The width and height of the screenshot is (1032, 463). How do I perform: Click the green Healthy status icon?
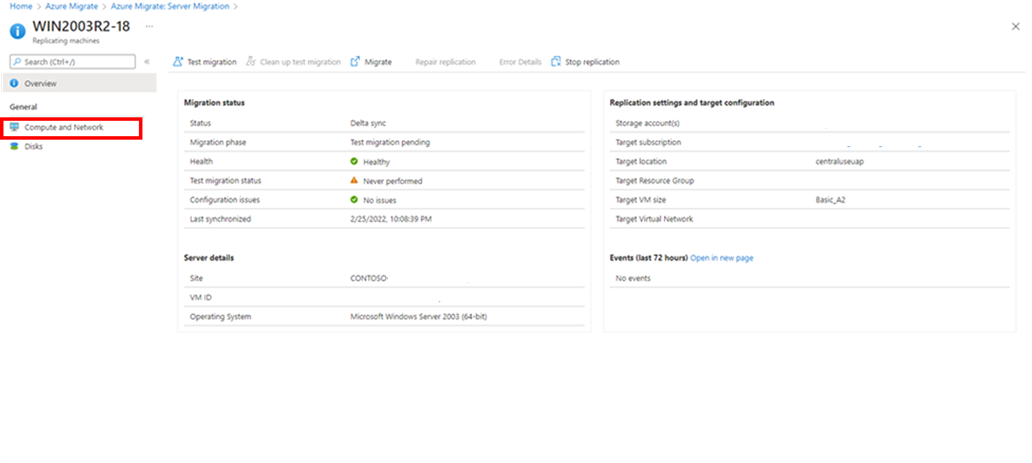tap(354, 161)
